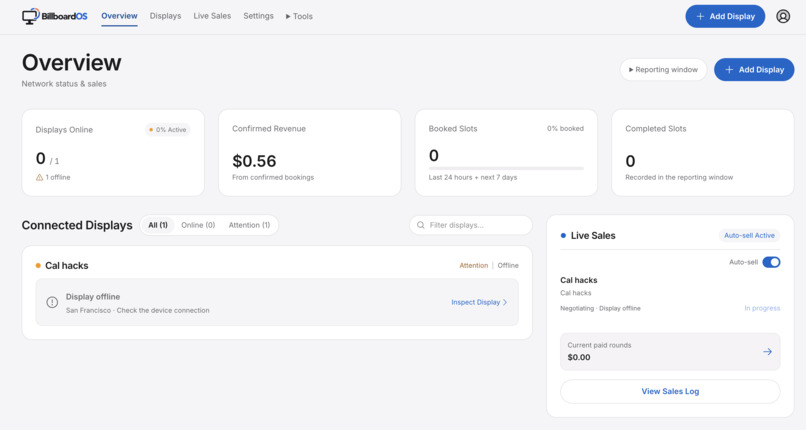Click the Attention label on Cal hacks display
This screenshot has height=430, width=806.
473,266
